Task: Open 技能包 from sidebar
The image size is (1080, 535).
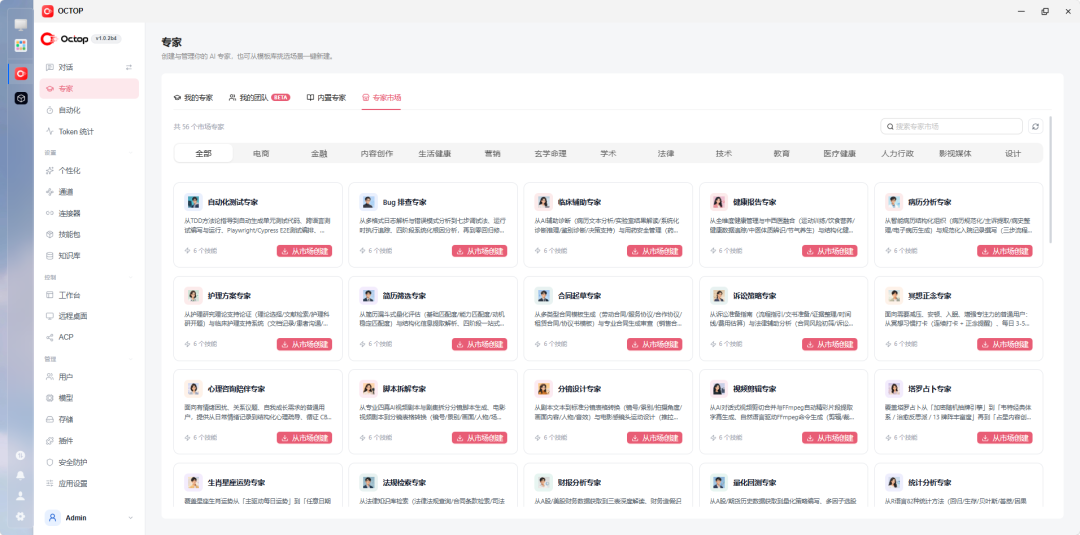Action: click(x=89, y=235)
